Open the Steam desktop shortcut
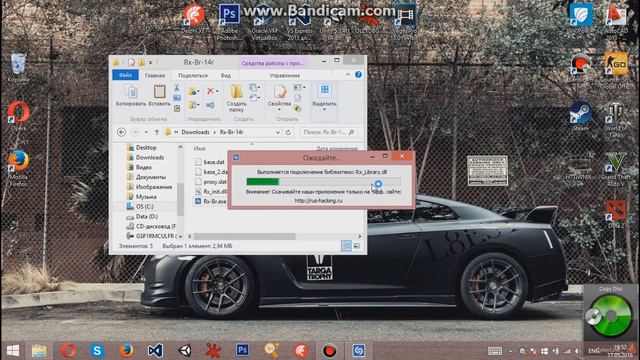The width and height of the screenshot is (640, 360). [580, 116]
